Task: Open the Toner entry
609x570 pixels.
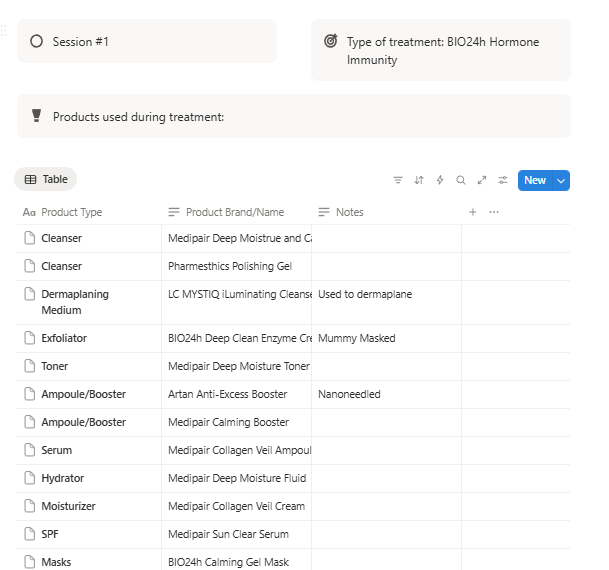Action: point(55,366)
